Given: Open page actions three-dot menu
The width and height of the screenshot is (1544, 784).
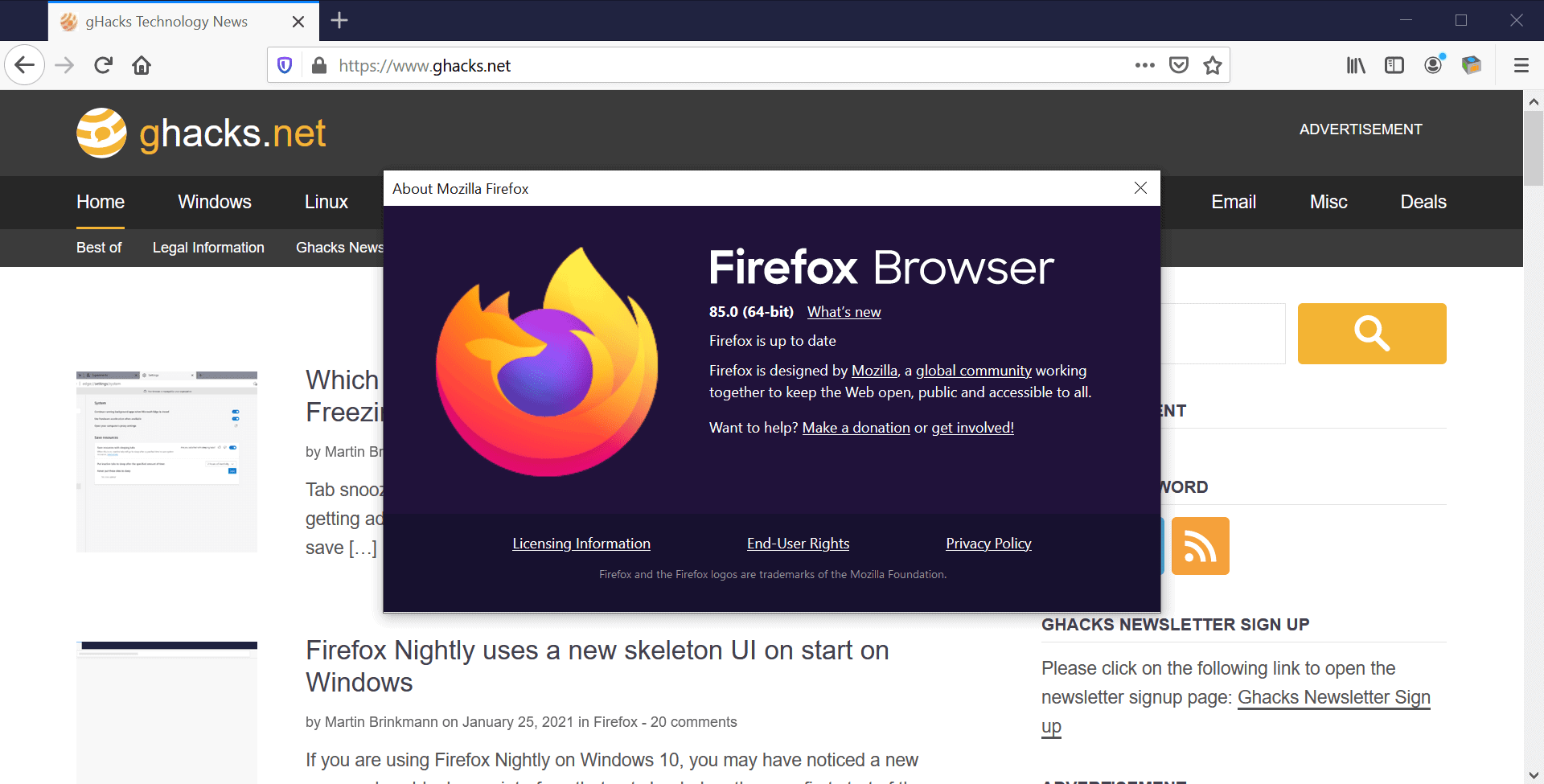Looking at the screenshot, I should tap(1144, 65).
